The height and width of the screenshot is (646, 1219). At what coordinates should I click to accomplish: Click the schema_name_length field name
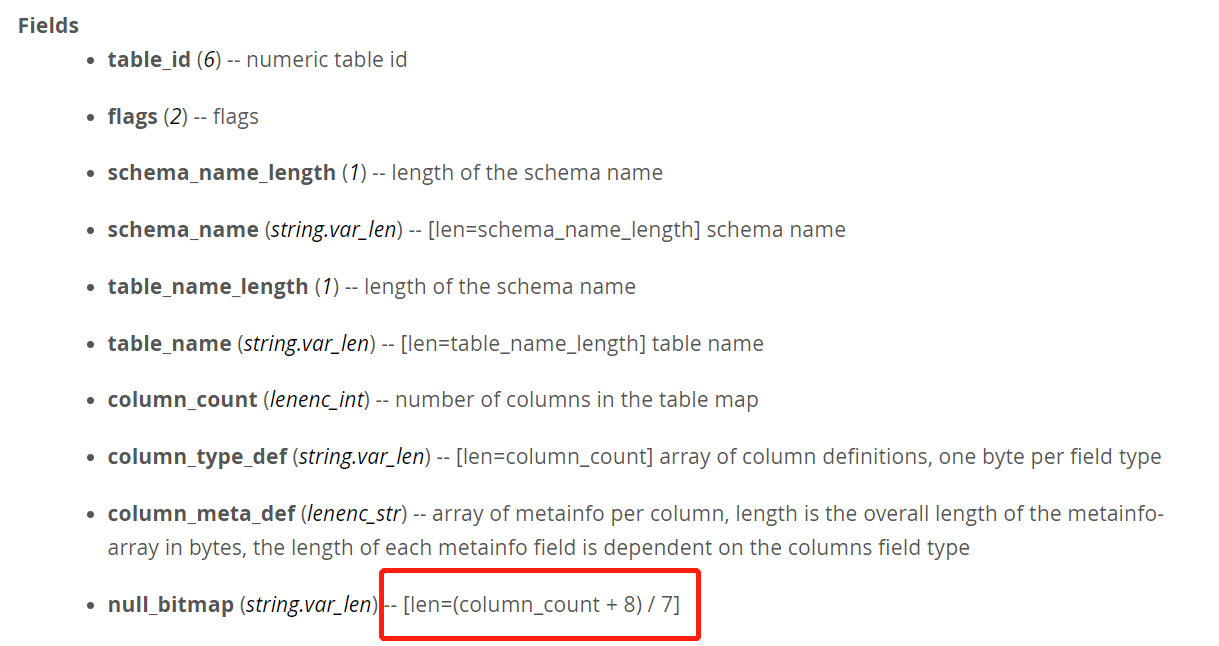pos(221,173)
